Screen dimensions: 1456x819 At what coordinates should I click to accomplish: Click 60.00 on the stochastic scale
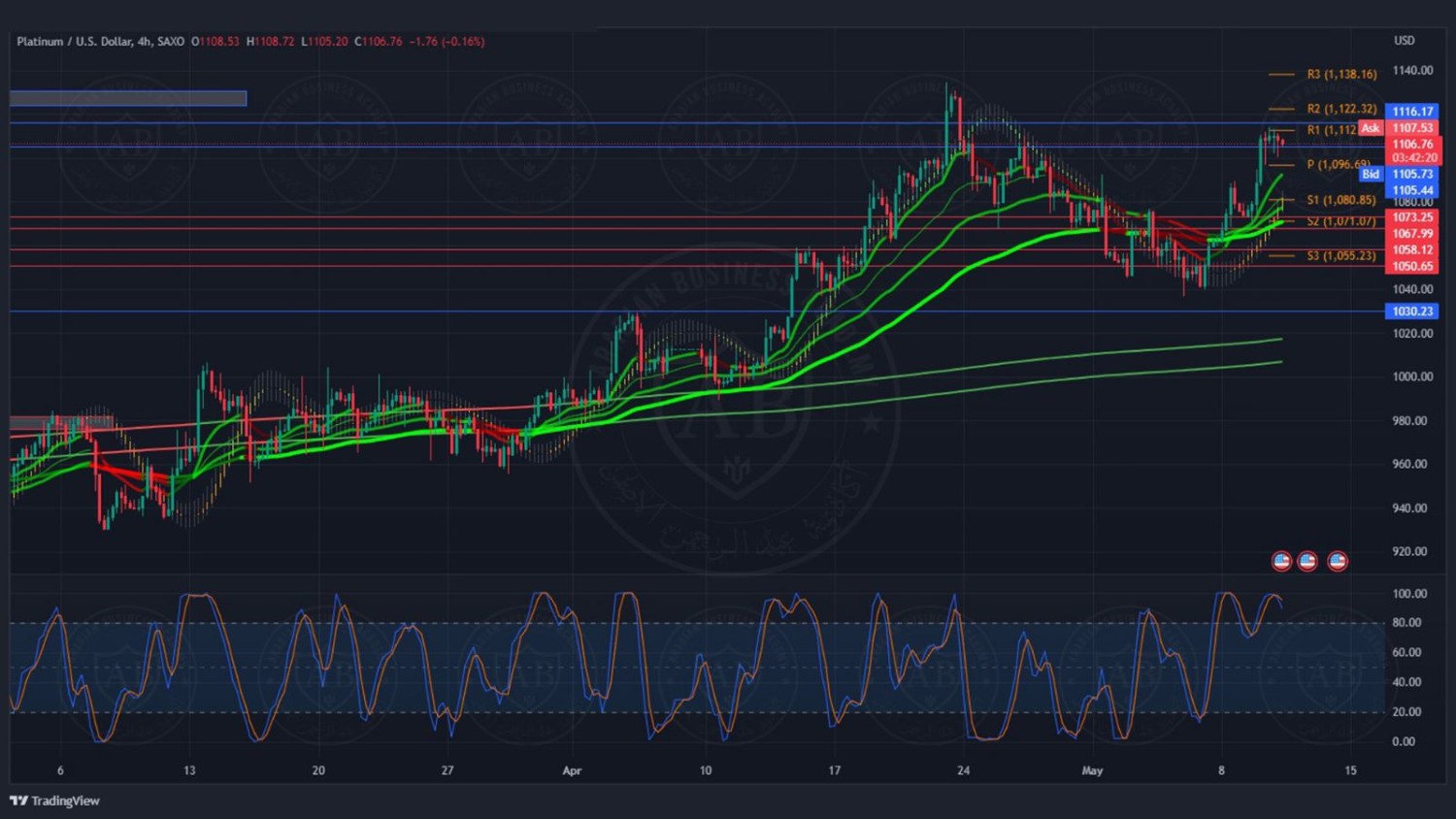pyautogui.click(x=1406, y=653)
